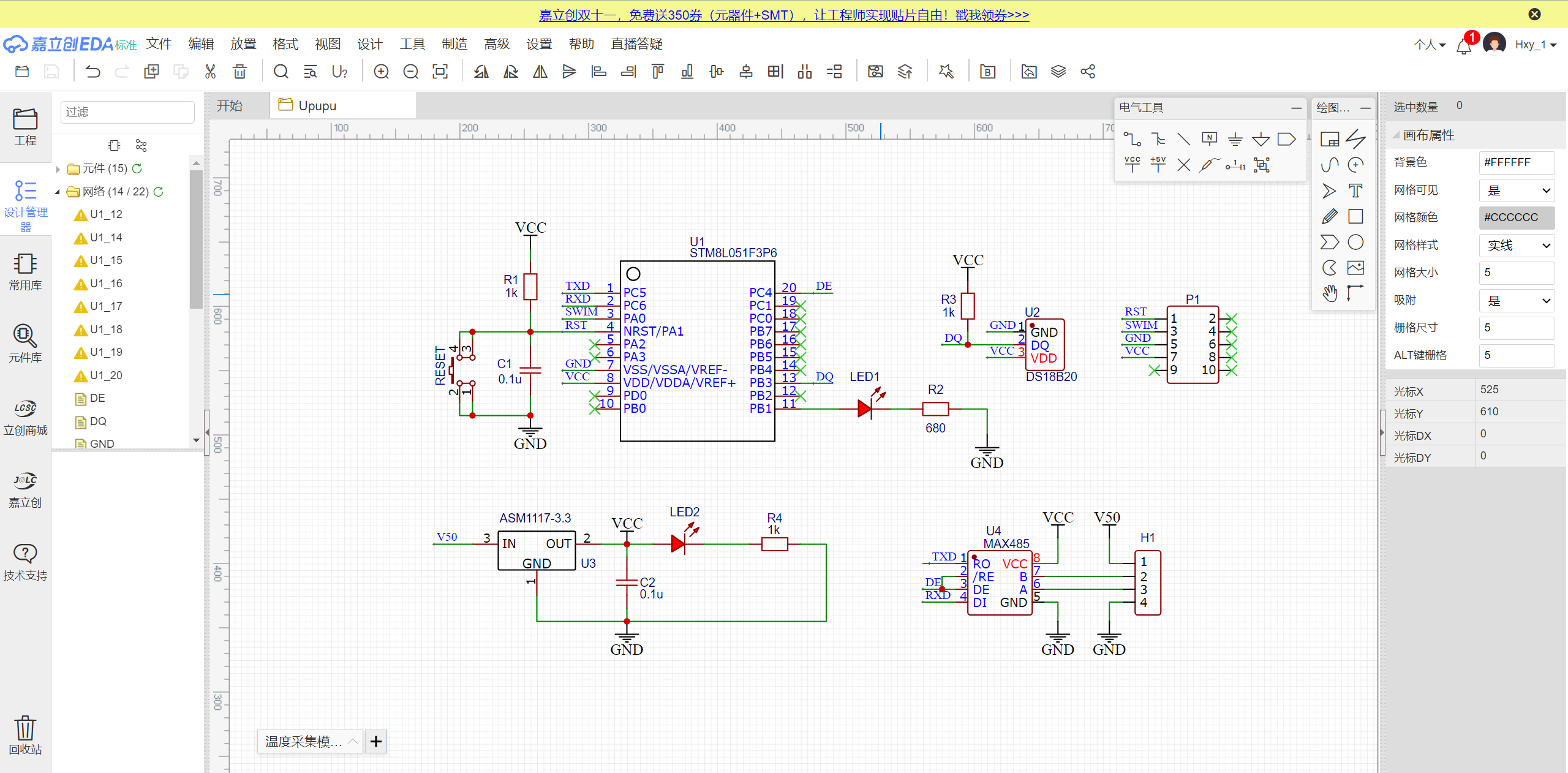This screenshot has width=1568, height=773.
Task: Collapse the Nets (网络) tree folder
Action: click(58, 192)
